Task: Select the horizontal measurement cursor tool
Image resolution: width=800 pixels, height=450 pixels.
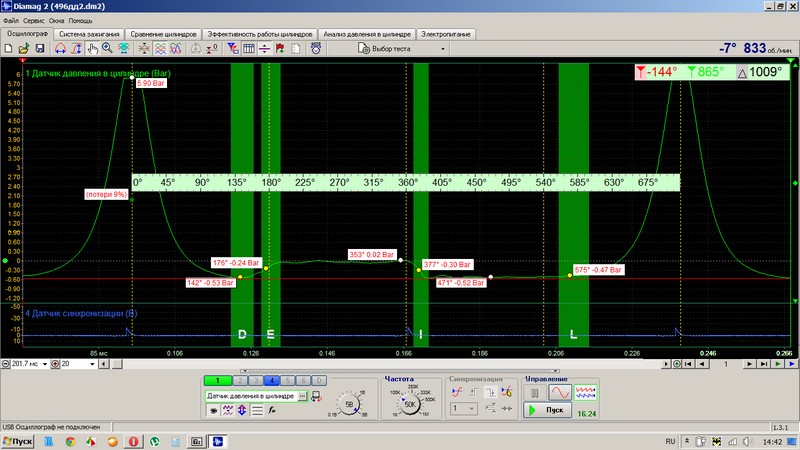Action: coord(60,48)
